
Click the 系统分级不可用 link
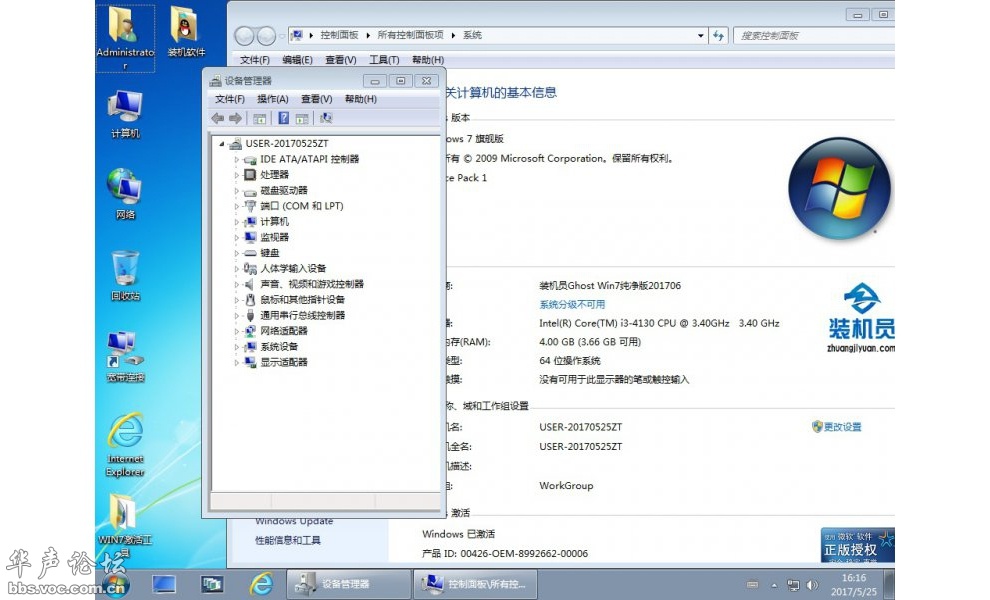click(x=572, y=304)
